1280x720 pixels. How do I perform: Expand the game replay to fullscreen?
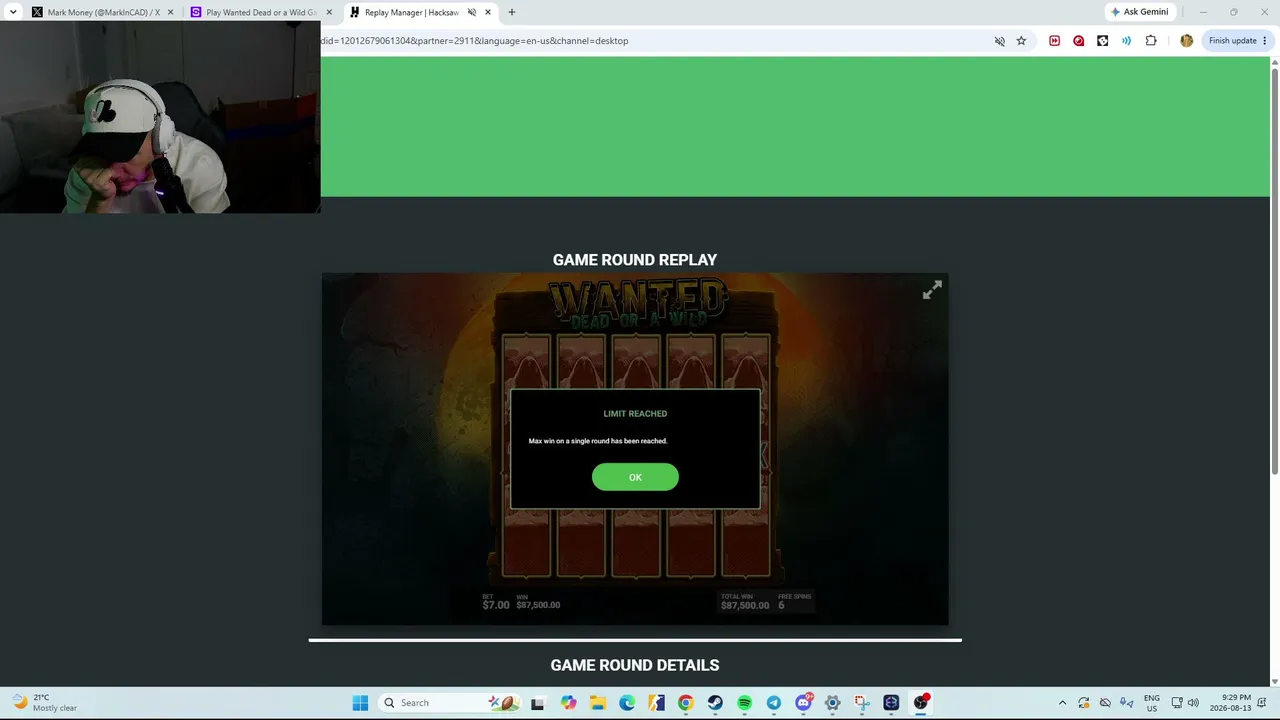932,290
